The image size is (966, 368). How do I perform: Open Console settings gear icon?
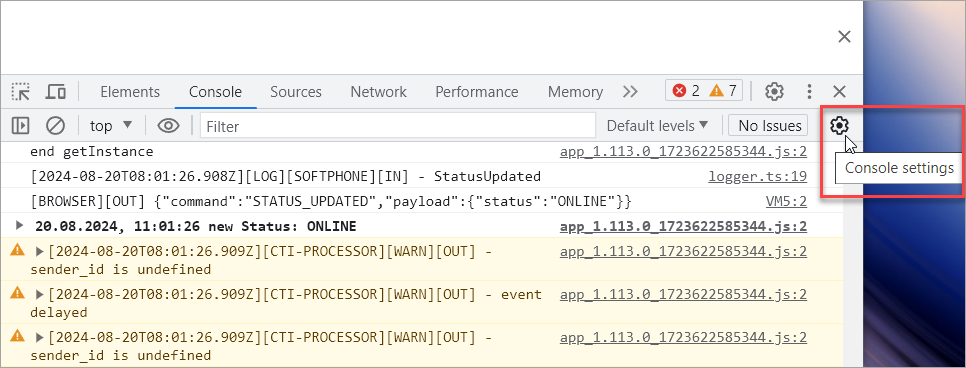coord(838,126)
